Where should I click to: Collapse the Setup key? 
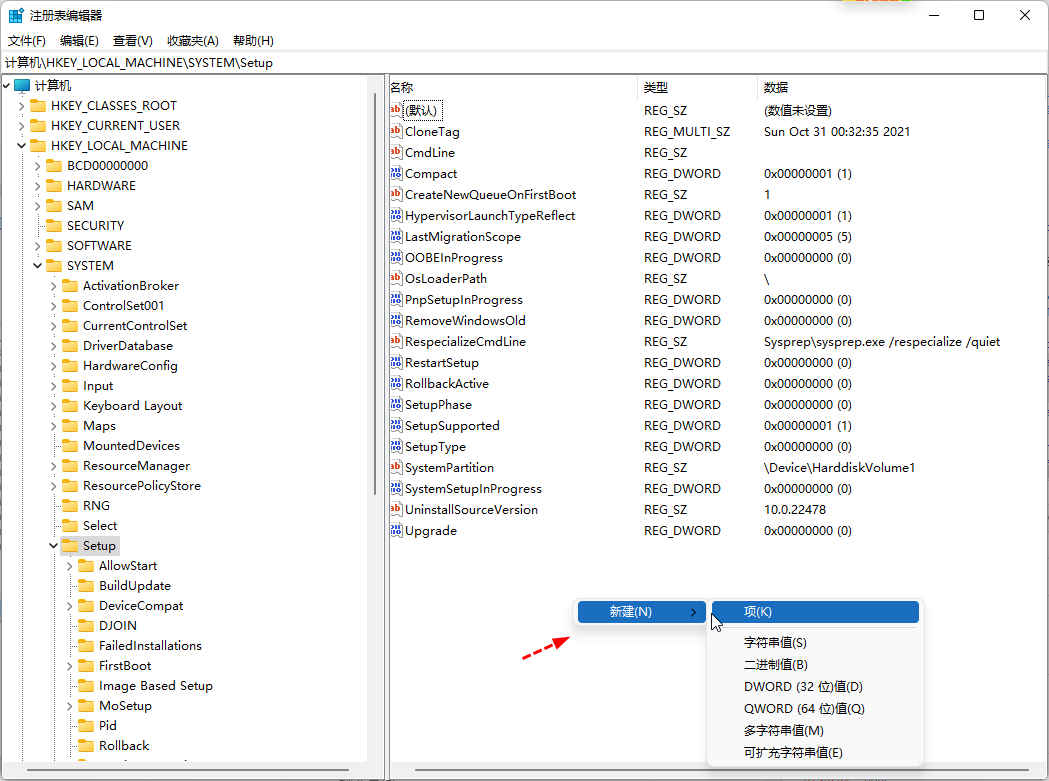pyautogui.click(x=54, y=546)
